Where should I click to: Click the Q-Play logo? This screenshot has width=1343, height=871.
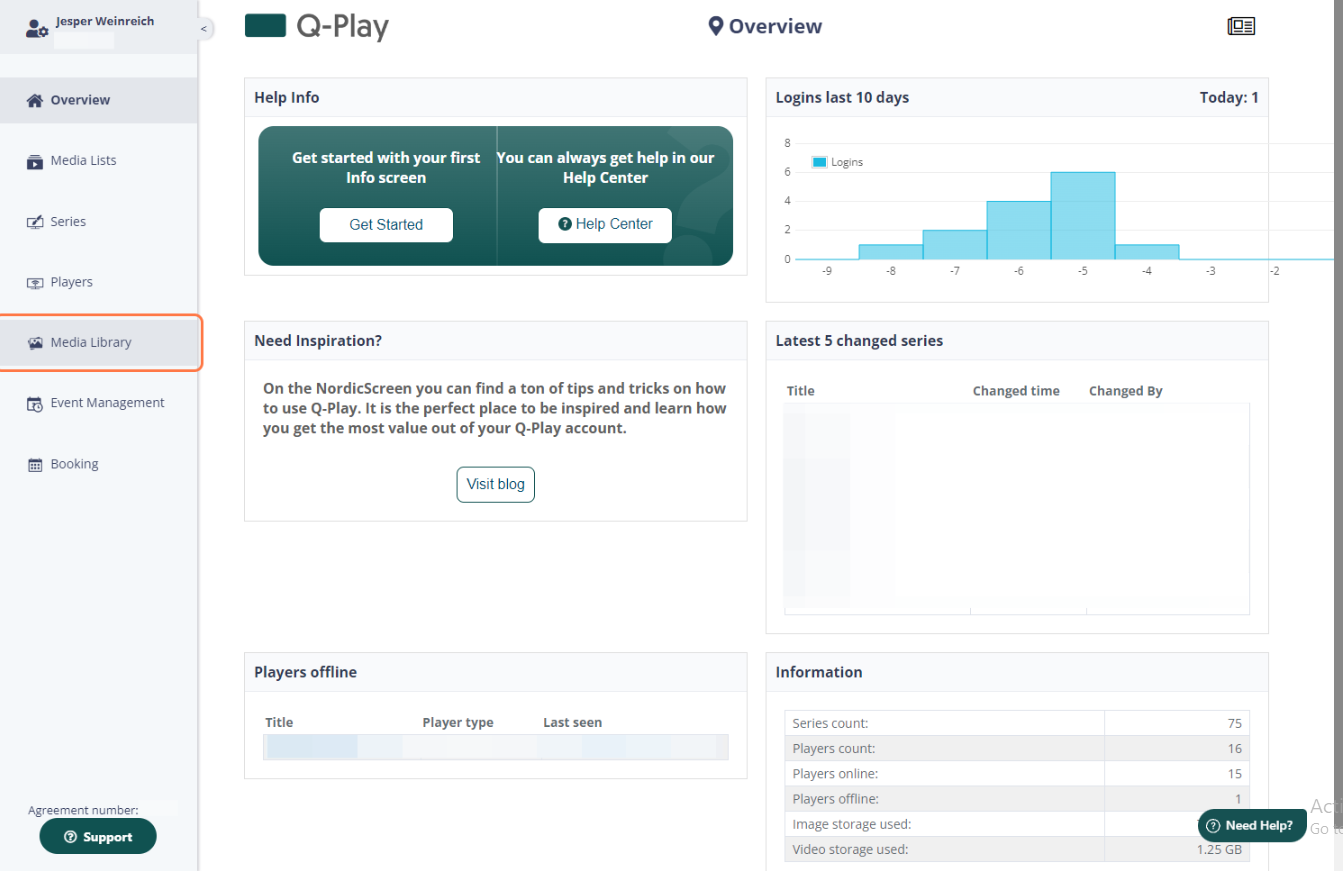pos(317,26)
